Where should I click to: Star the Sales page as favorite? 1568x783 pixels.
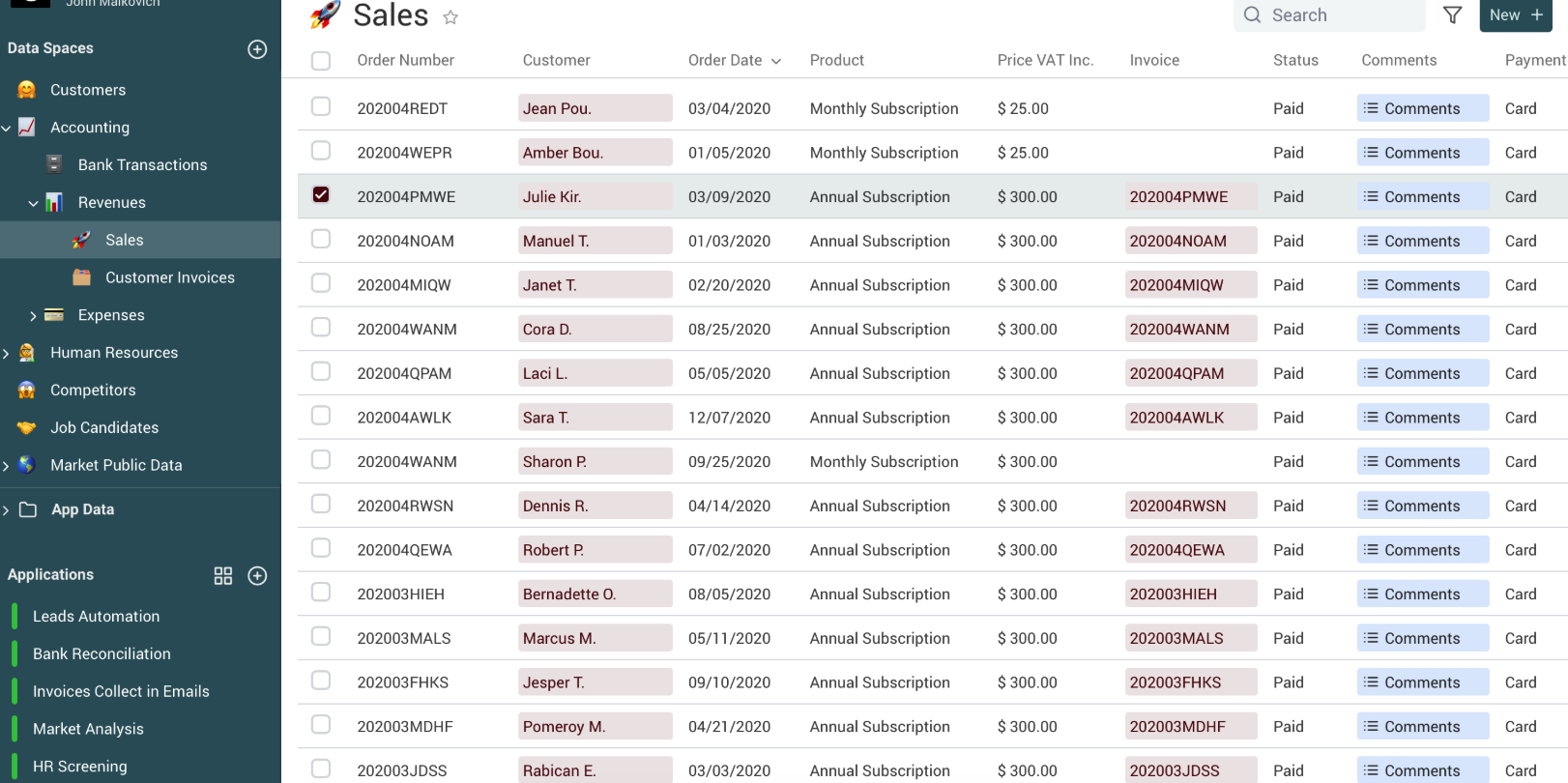[450, 17]
